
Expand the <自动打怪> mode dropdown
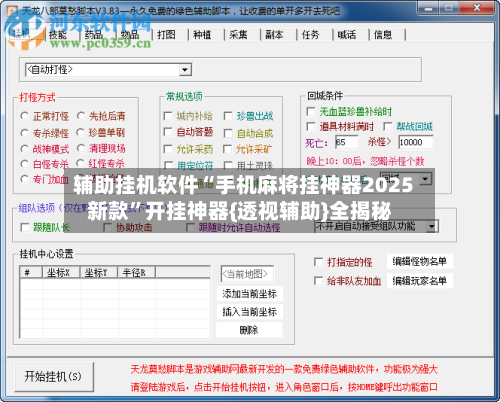pyautogui.click(x=184, y=70)
